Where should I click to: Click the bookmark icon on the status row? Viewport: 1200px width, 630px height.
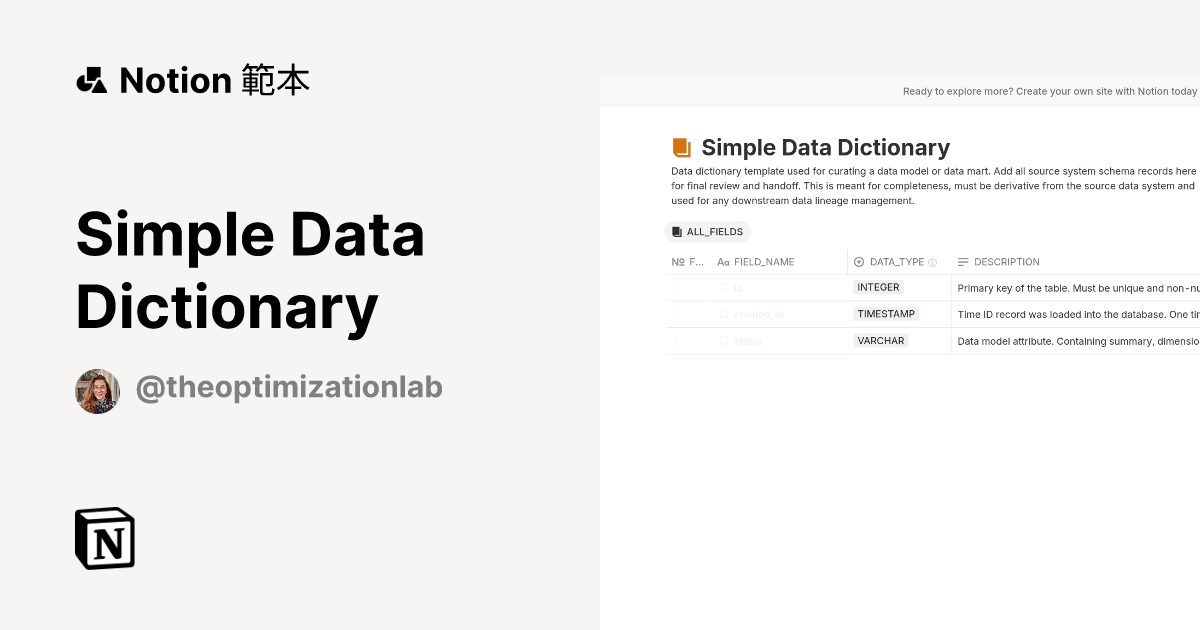(x=723, y=340)
